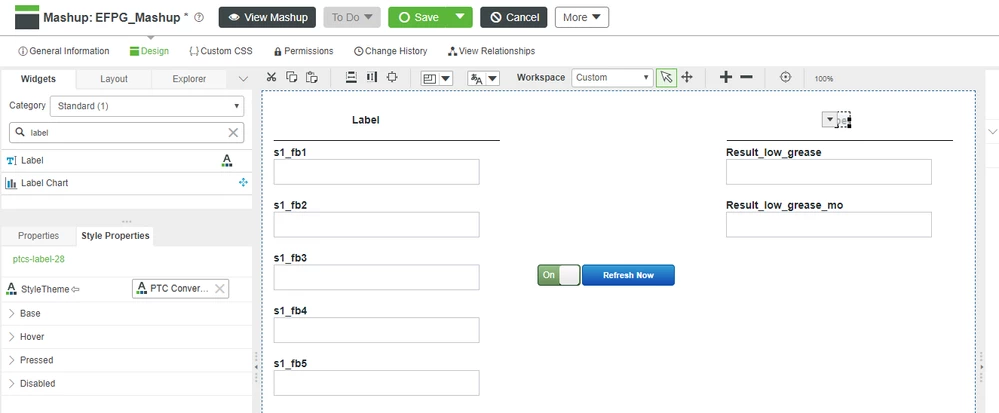Click the ThingWorx mashup logo icon

coord(27,17)
